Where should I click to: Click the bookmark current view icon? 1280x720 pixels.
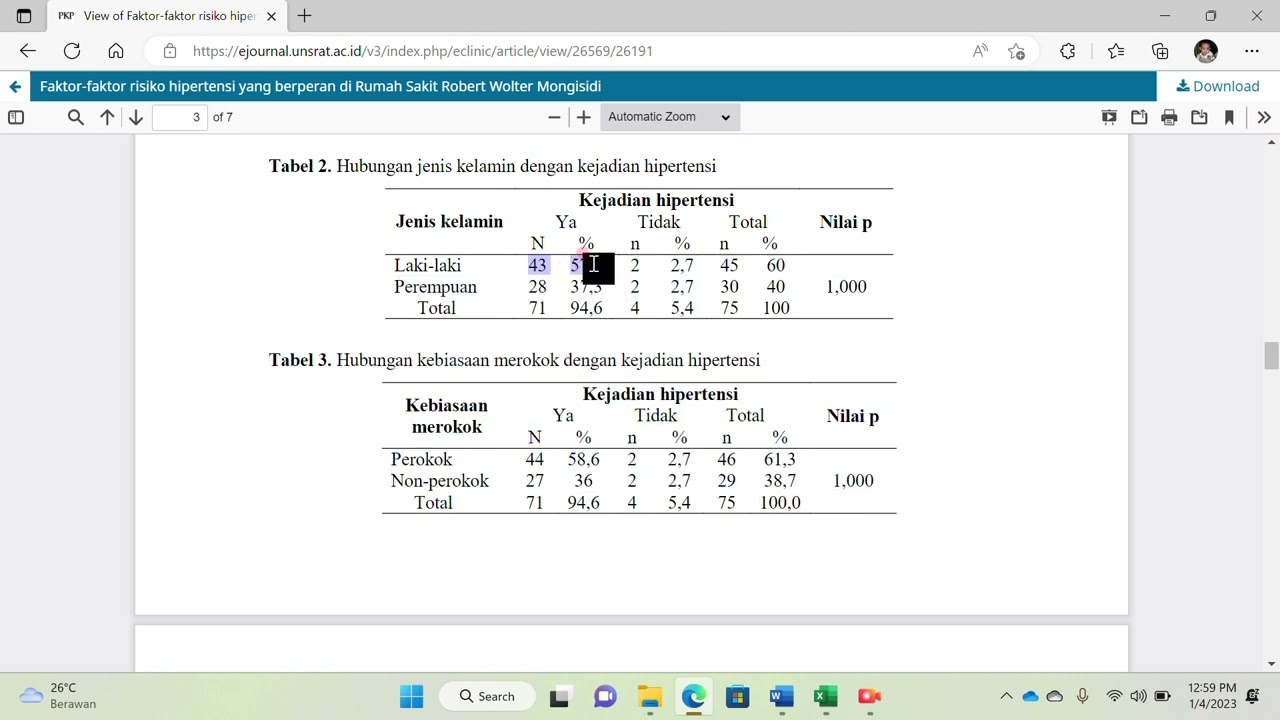coord(1229,117)
